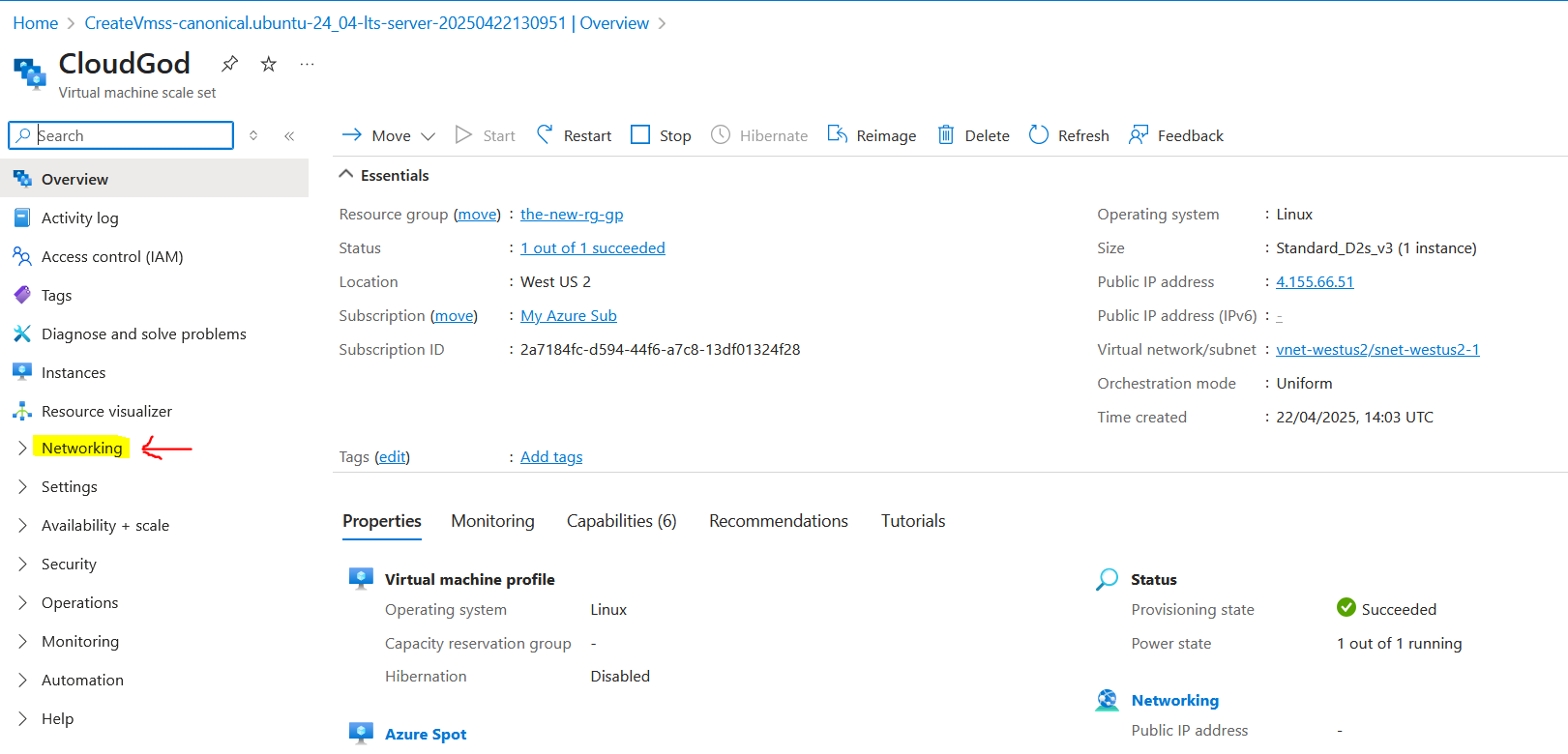
Task: Click move link beside Resource group
Action: (478, 214)
